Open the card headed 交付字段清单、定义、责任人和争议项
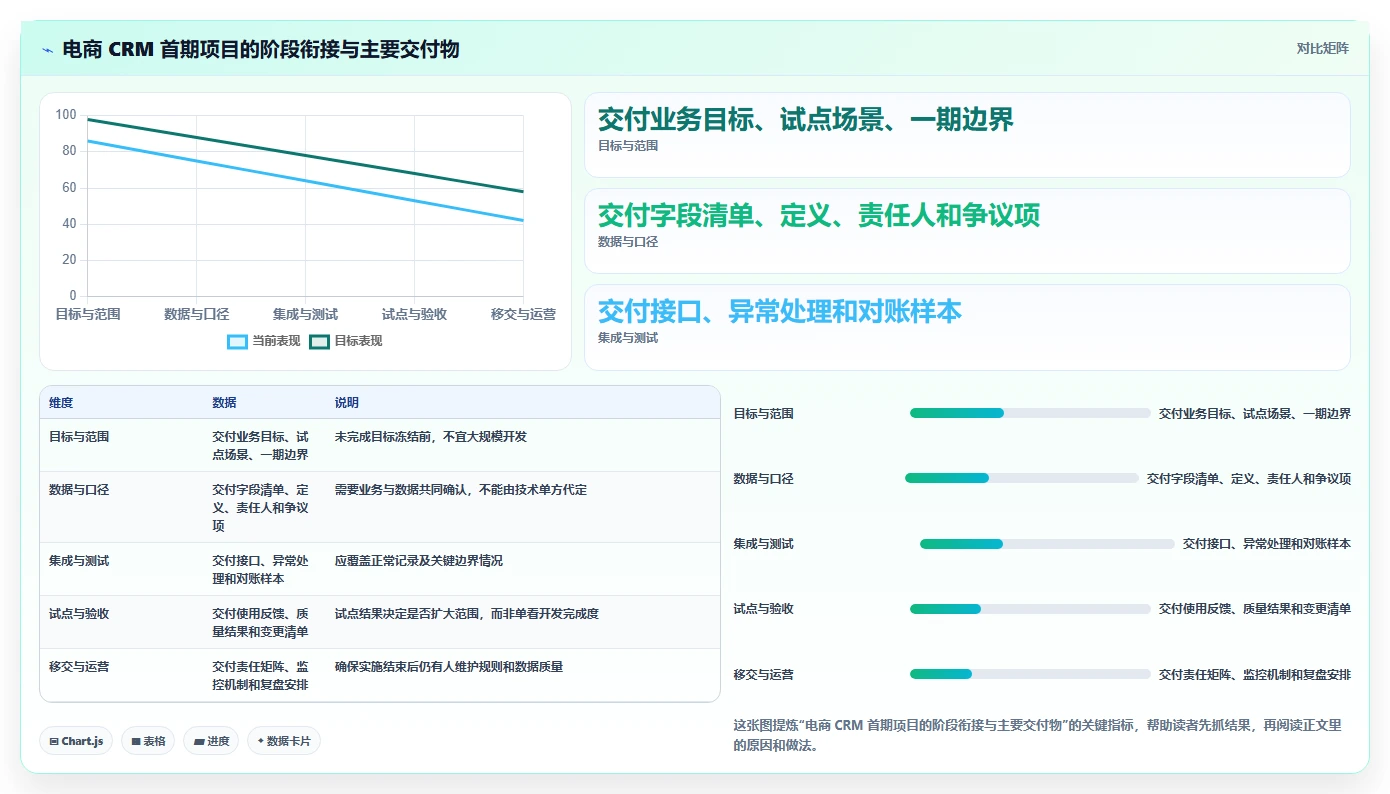 coord(967,231)
